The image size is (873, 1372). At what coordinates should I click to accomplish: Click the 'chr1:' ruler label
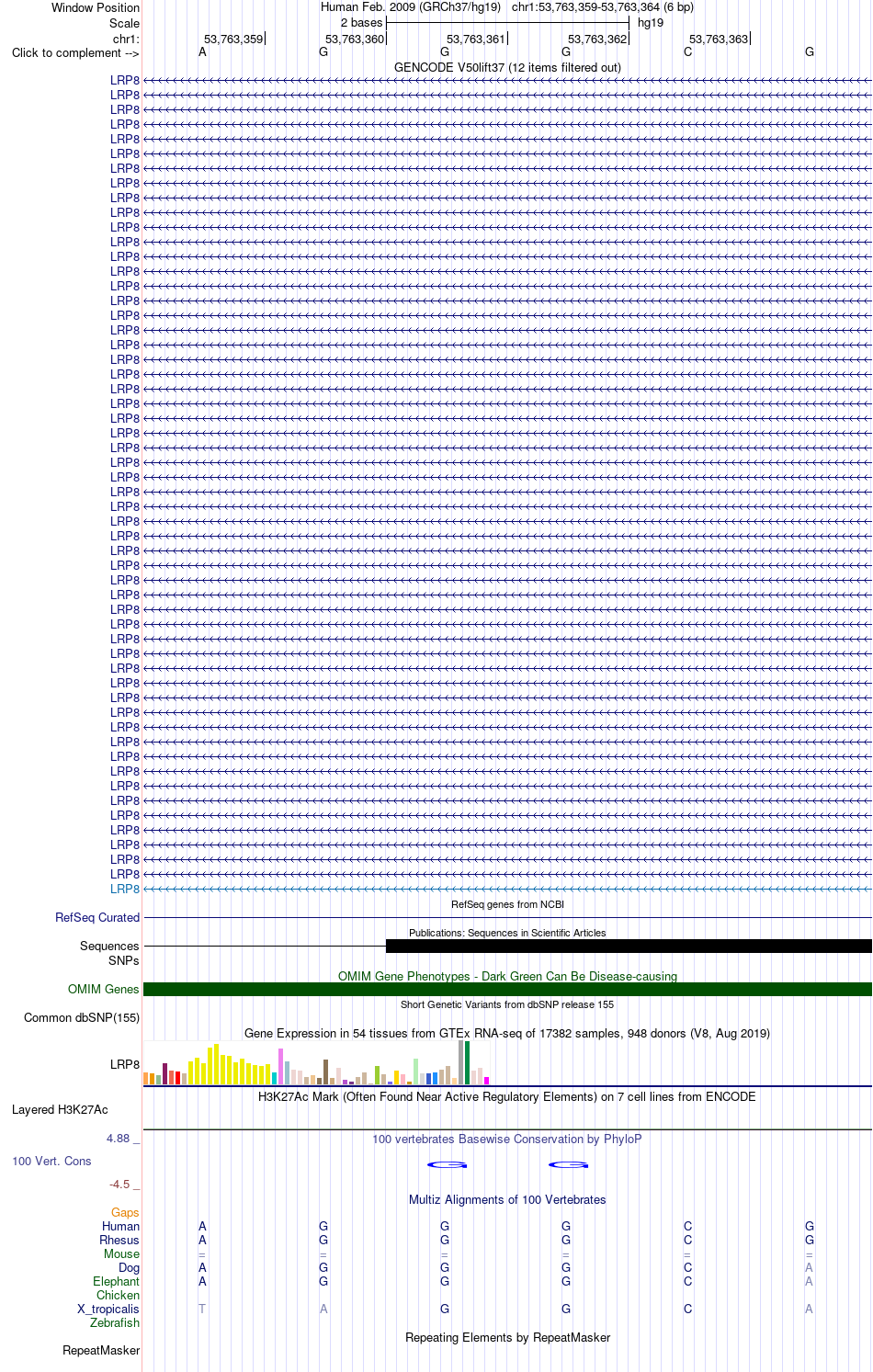[x=126, y=39]
